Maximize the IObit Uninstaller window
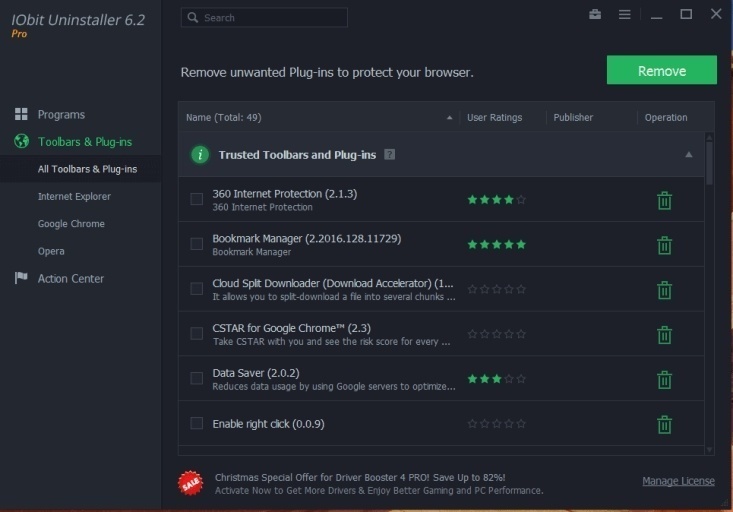 coord(686,14)
